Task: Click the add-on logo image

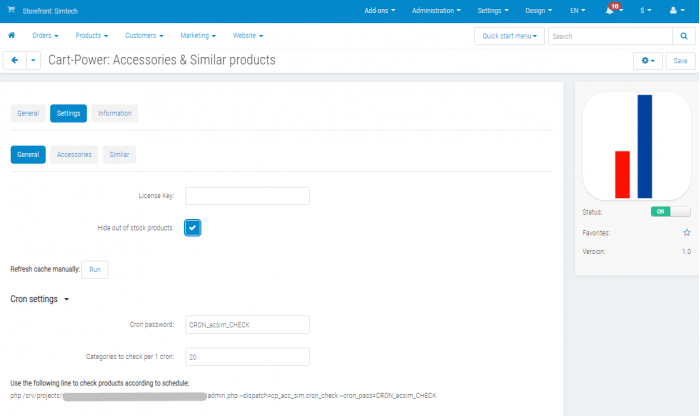Action: click(637, 146)
